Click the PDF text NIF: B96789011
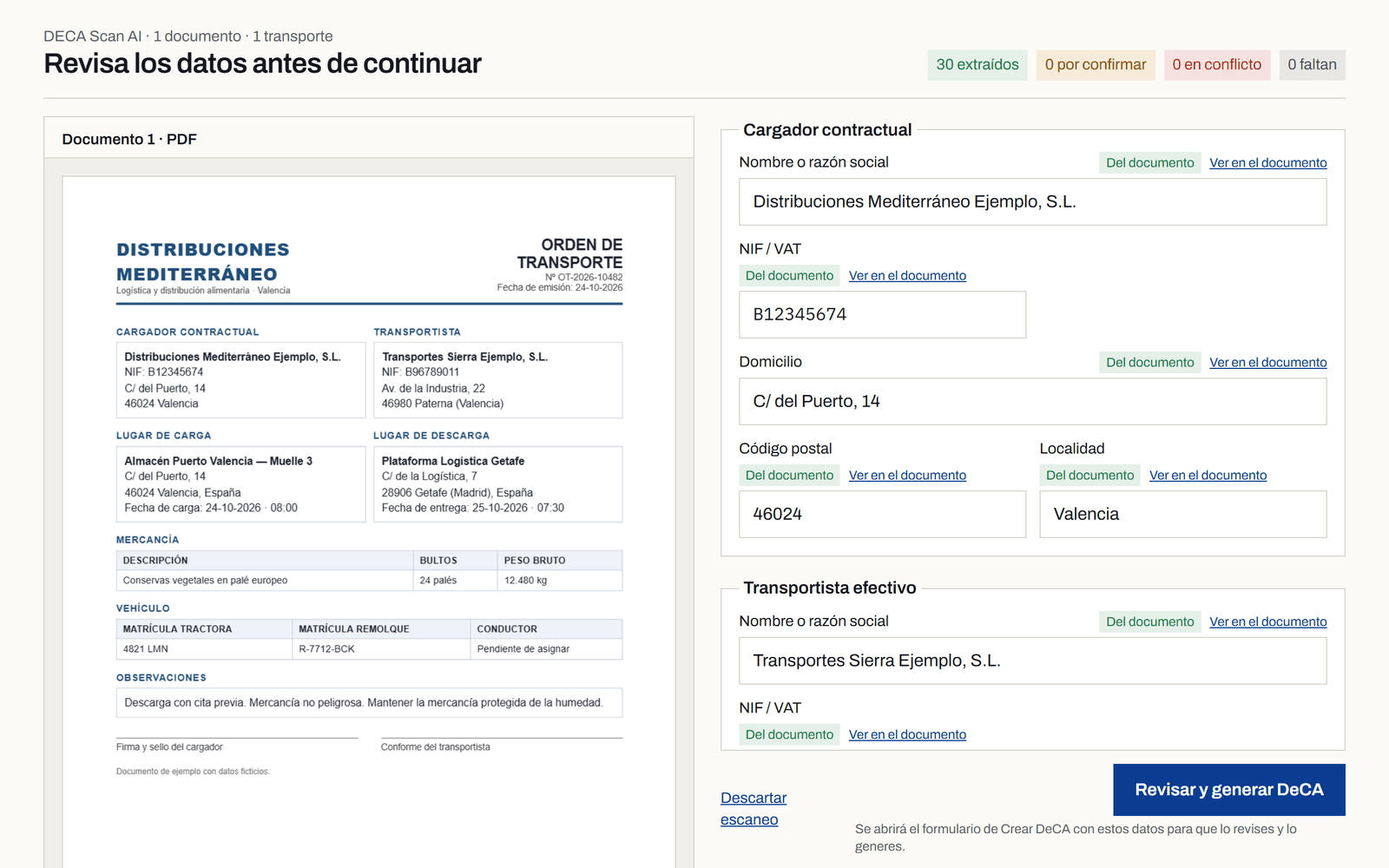Image resolution: width=1389 pixels, height=868 pixels. (x=420, y=372)
